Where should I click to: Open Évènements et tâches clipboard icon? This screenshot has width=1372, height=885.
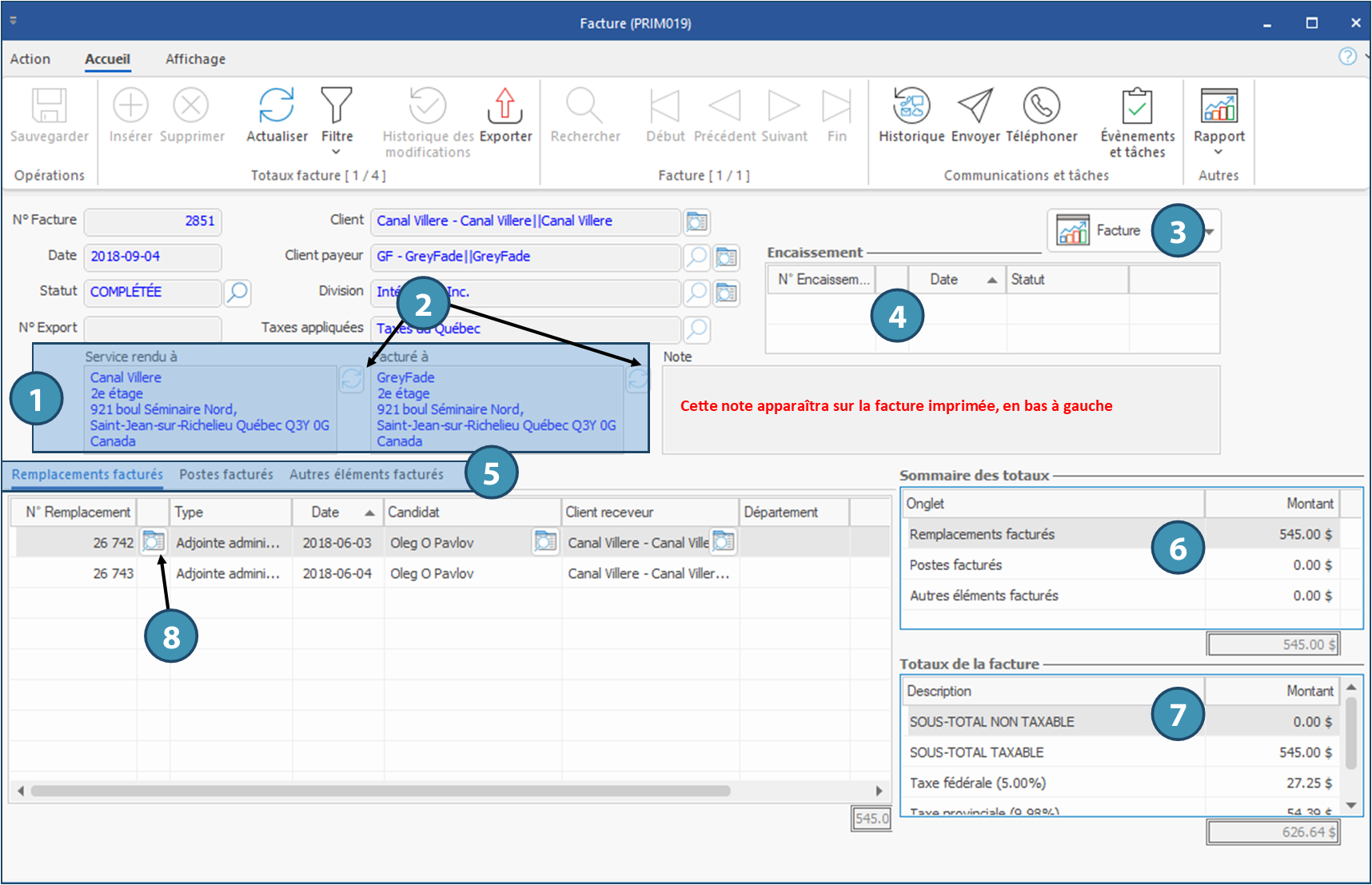point(1137,106)
